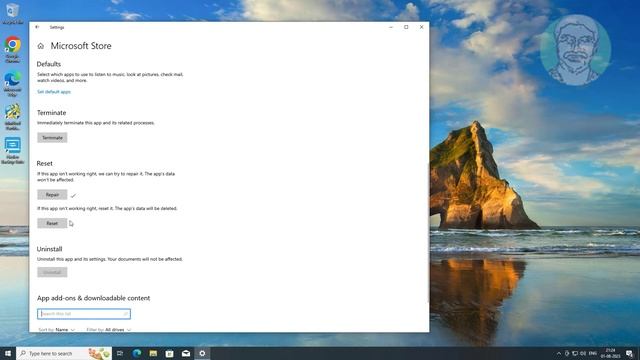
Task: Click the greyed-out Uninstall button
Action: tap(52, 272)
